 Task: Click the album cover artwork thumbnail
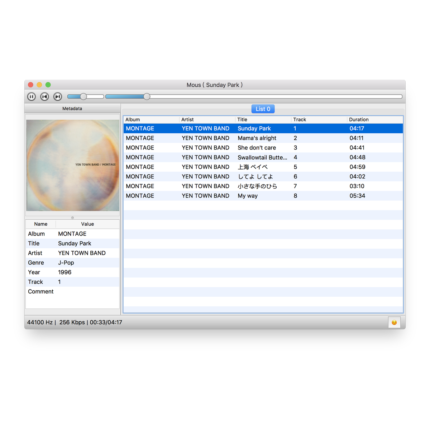(73, 165)
